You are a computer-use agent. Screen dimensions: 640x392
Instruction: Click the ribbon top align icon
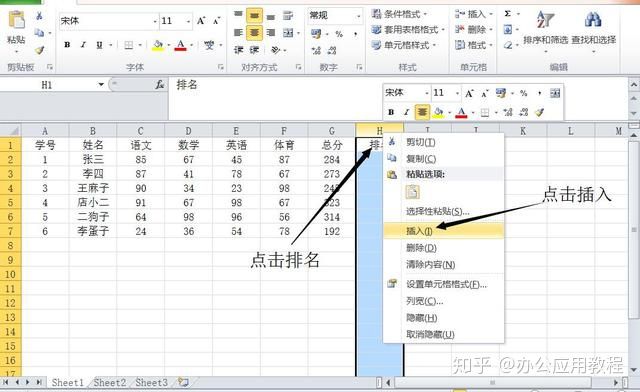[238, 16]
